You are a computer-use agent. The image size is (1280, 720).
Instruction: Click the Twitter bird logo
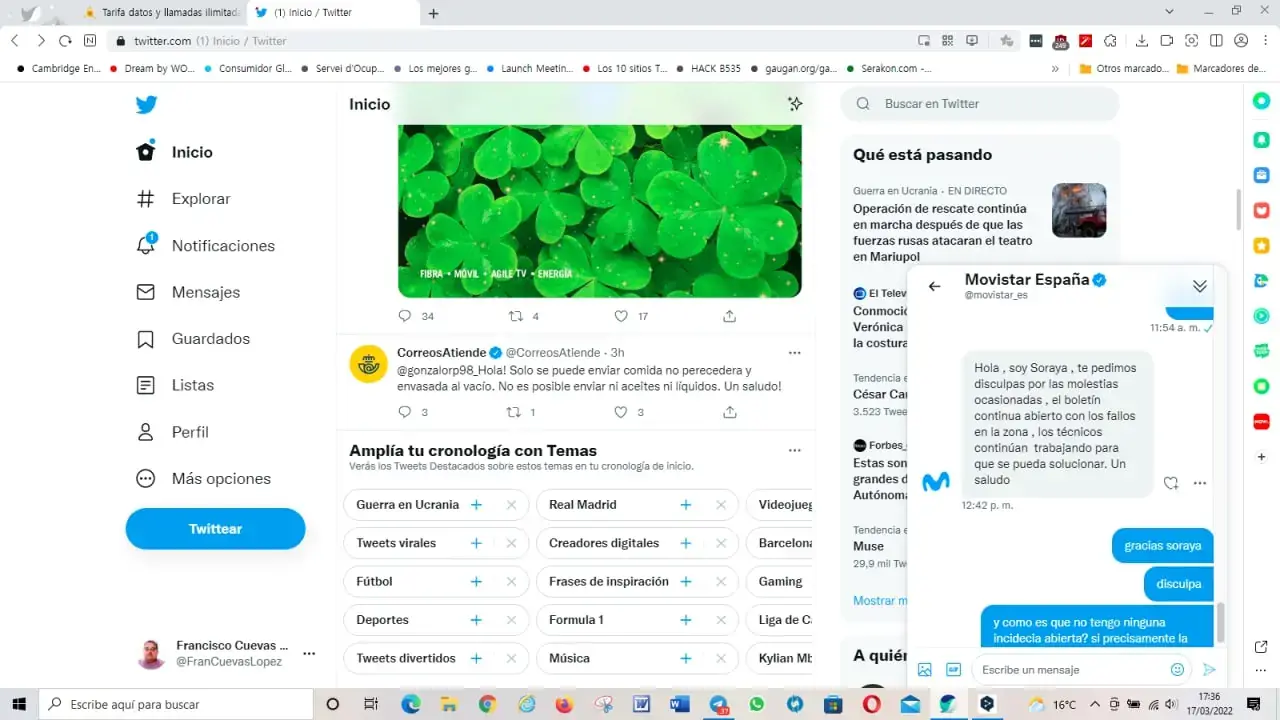tap(146, 105)
